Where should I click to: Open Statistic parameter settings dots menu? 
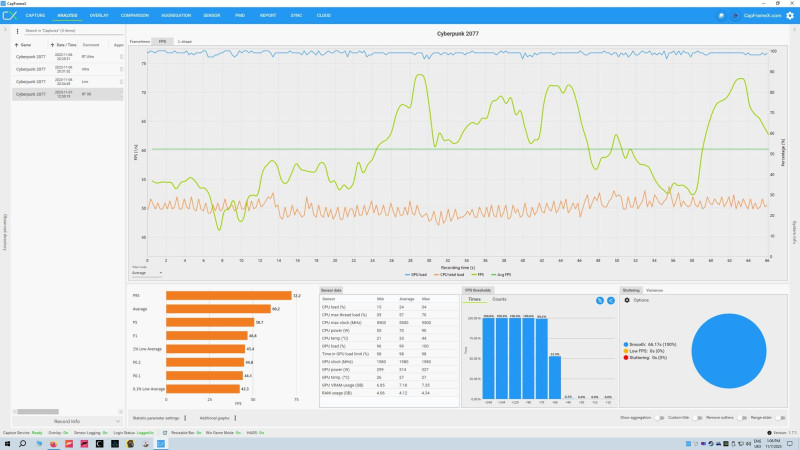[185, 418]
